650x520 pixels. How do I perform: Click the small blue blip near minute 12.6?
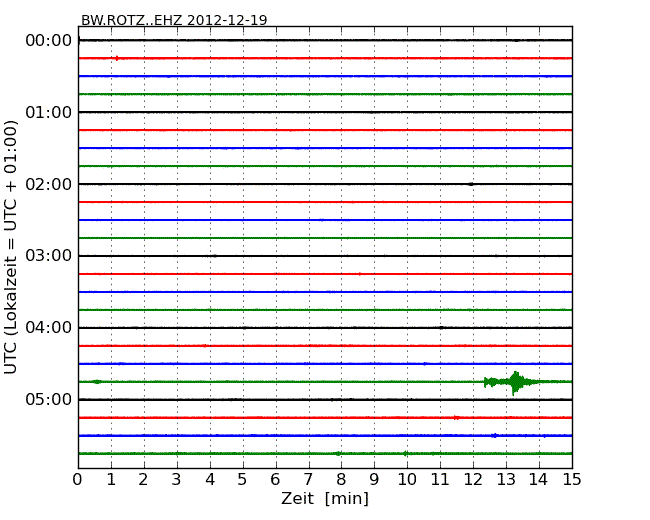coord(494,435)
